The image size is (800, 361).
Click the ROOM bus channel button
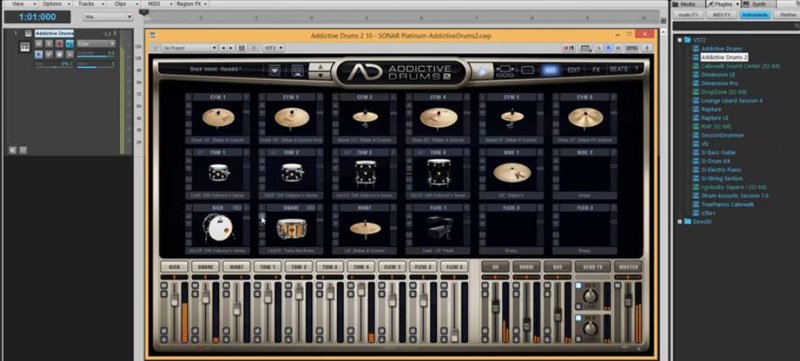point(527,267)
